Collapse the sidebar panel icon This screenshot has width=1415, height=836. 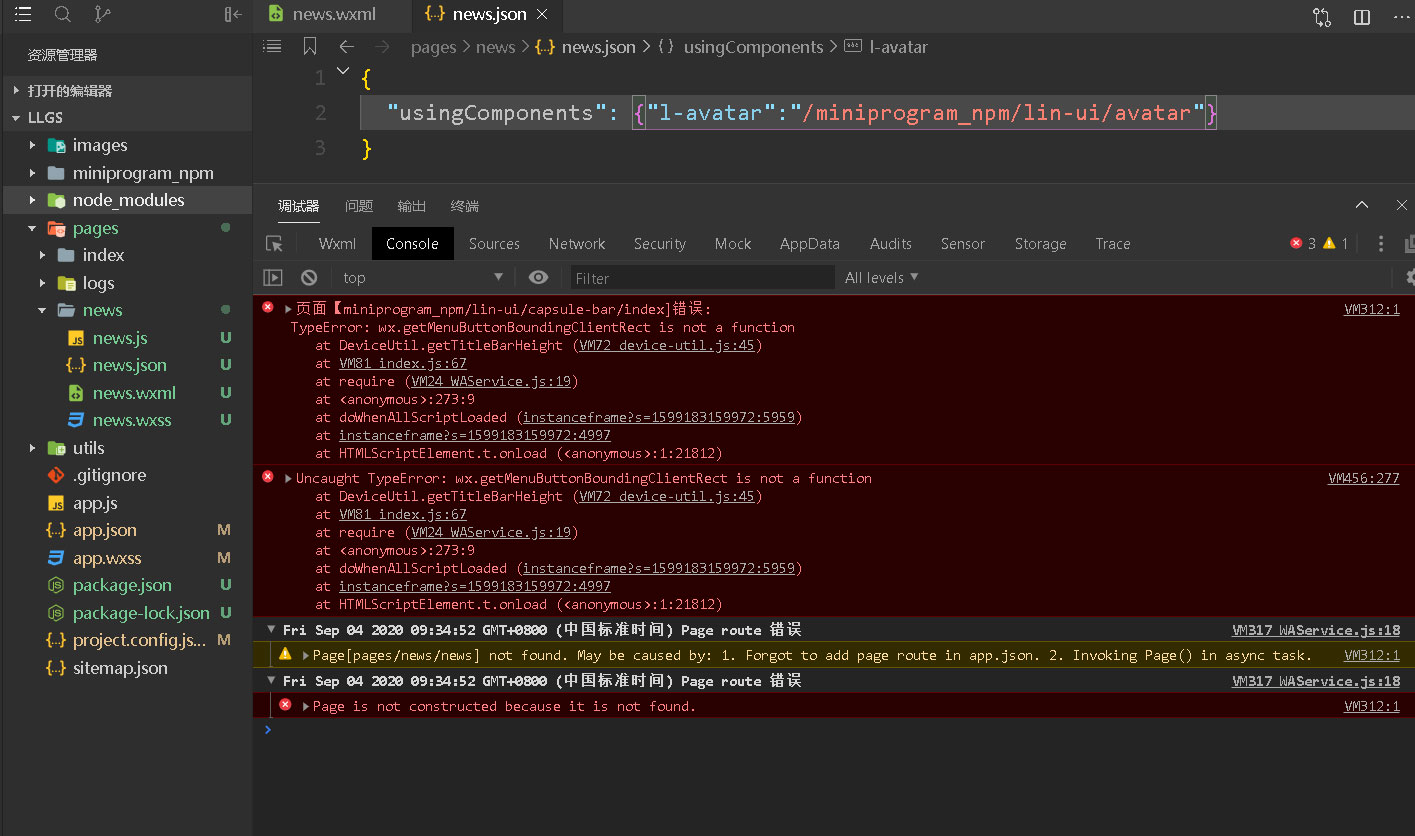point(233,15)
